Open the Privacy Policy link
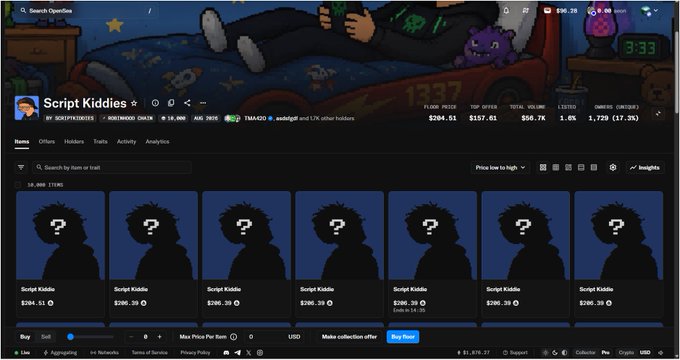The width and height of the screenshot is (680, 360). 195,353
